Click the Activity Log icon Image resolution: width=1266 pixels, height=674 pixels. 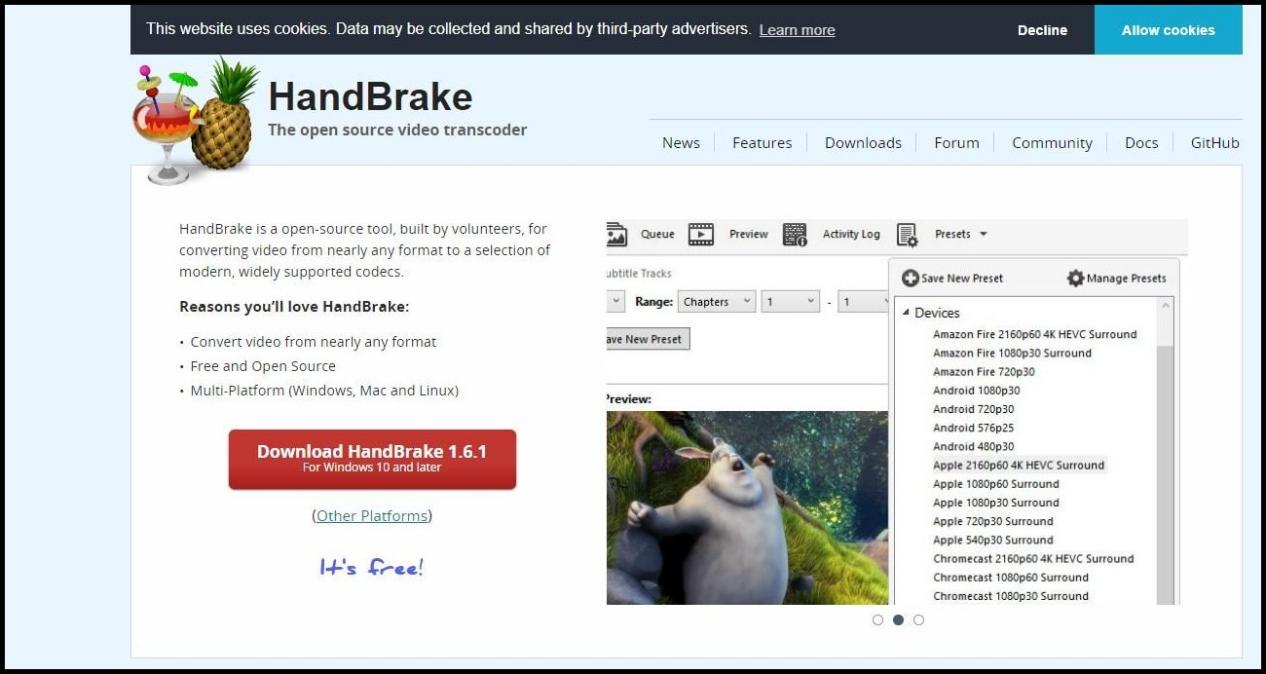click(x=795, y=234)
